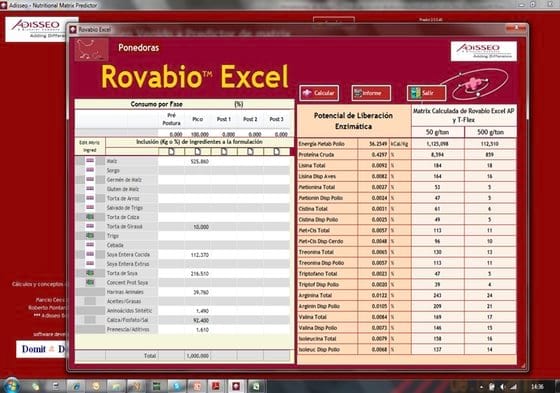This screenshot has width=560, height=393.
Task: Click new-document icon under Post 3 column
Action: (276, 151)
